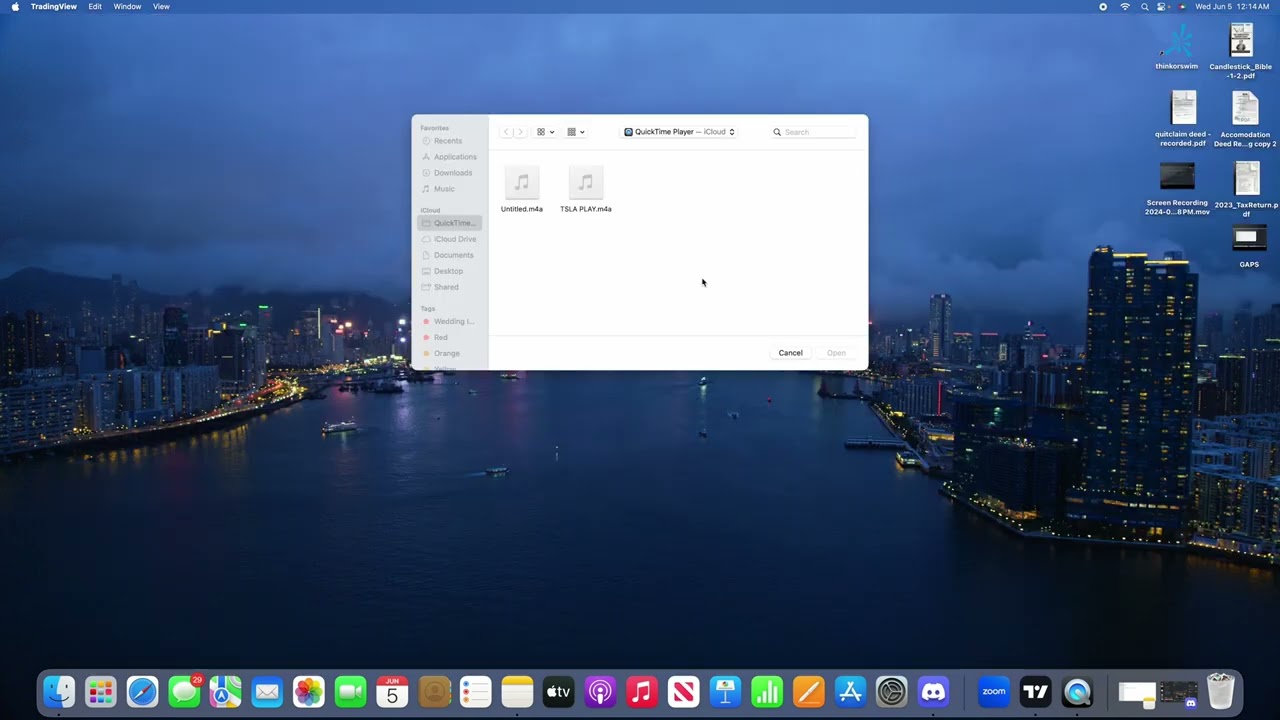Viewport: 1280px width, 720px height.
Task: Select the TSLA PLAY.m4a audio file
Action: (586, 190)
